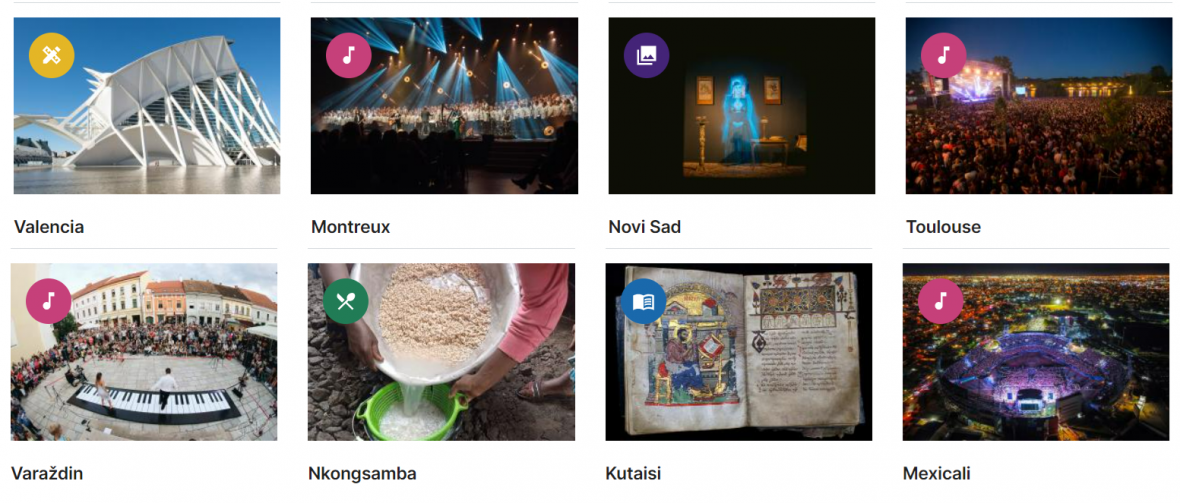Click the pink music icon on Montreux card
The height and width of the screenshot is (503, 1180).
pos(348,55)
